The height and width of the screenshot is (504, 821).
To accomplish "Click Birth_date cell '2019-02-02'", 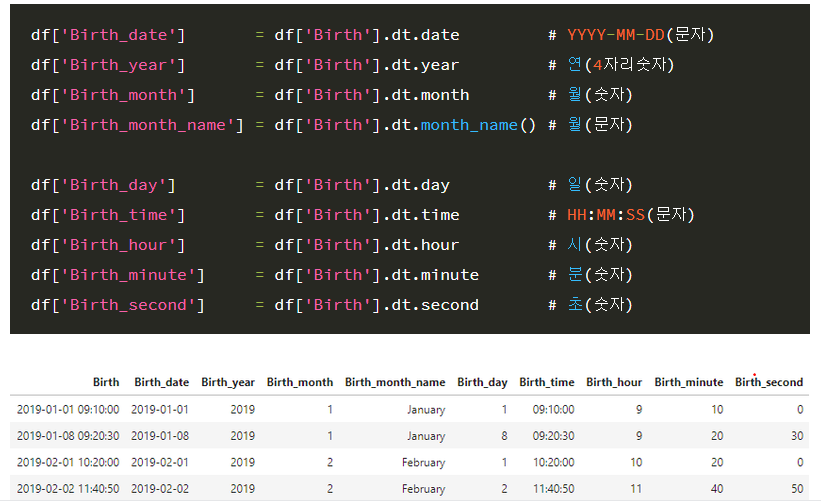I will (160, 489).
